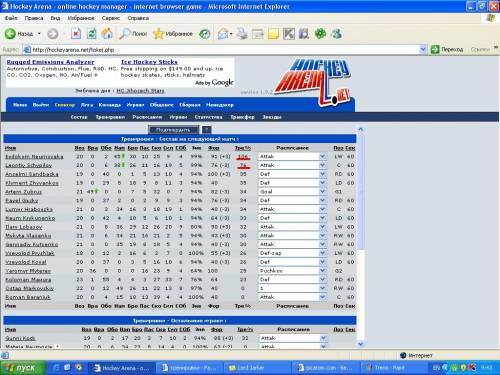Click the address URL field

[x=225, y=50]
